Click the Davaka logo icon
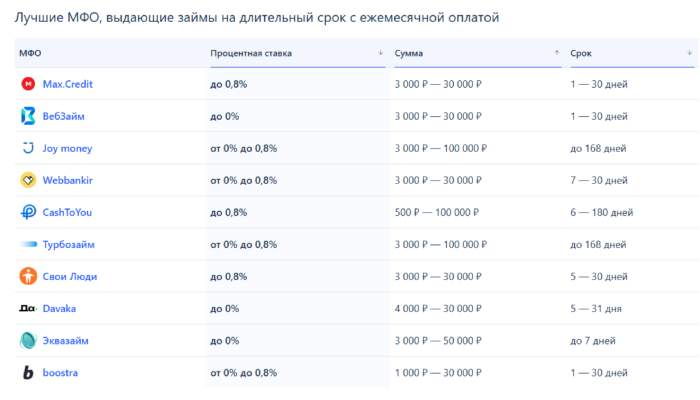The width and height of the screenshot is (700, 400). pos(28,308)
